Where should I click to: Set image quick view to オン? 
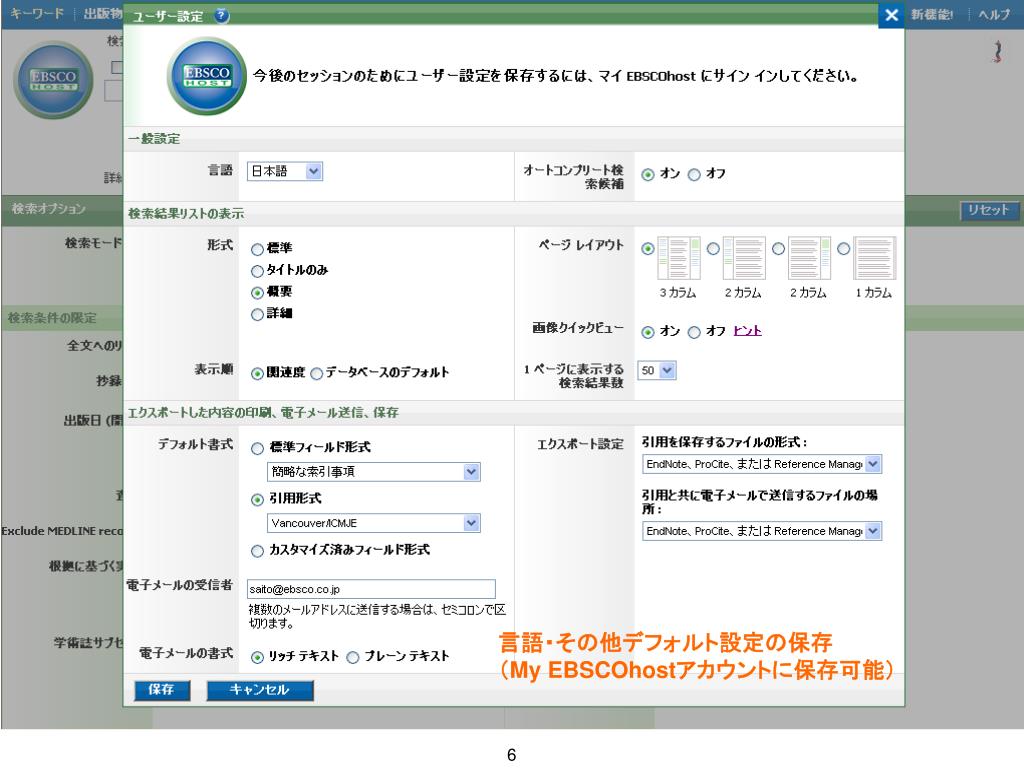pyautogui.click(x=648, y=332)
